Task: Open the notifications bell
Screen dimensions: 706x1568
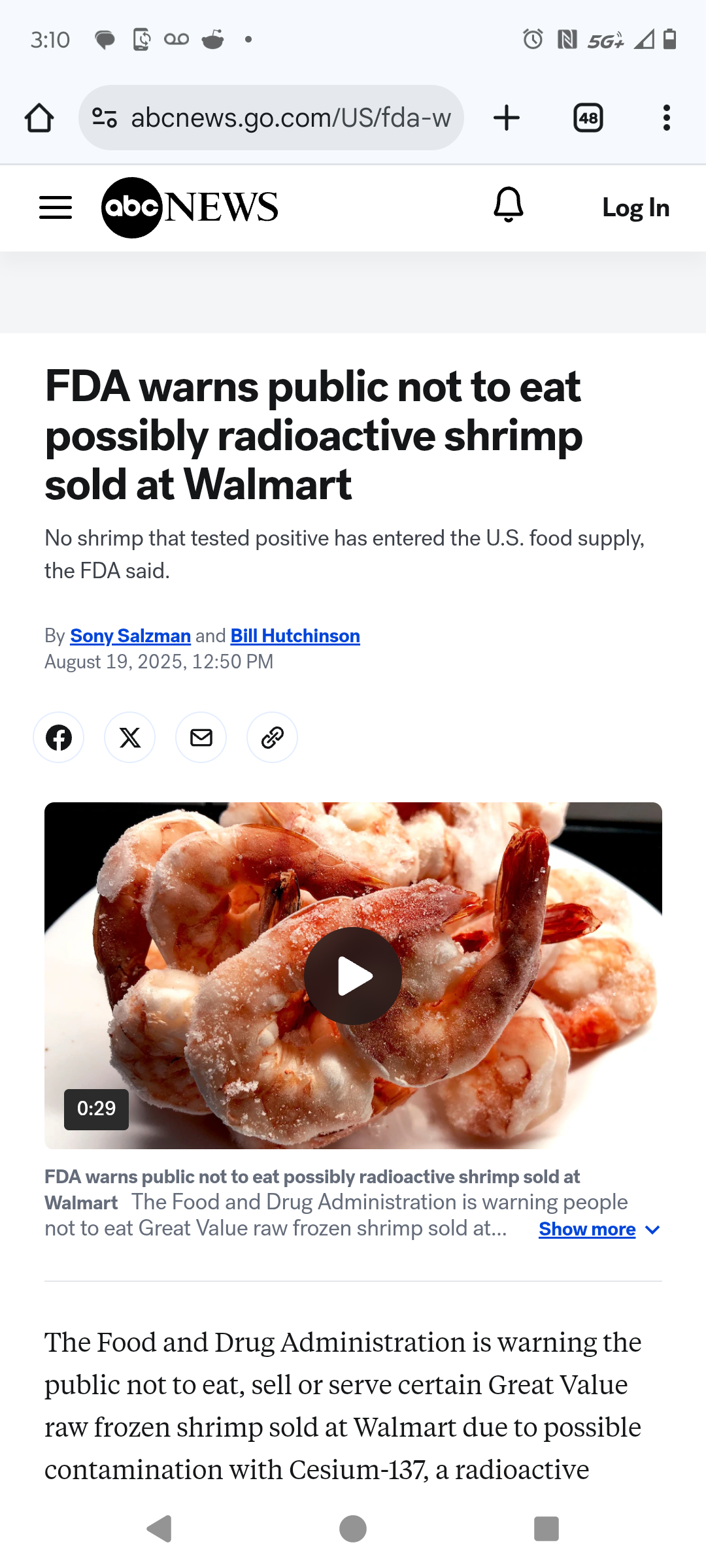Action: click(509, 204)
